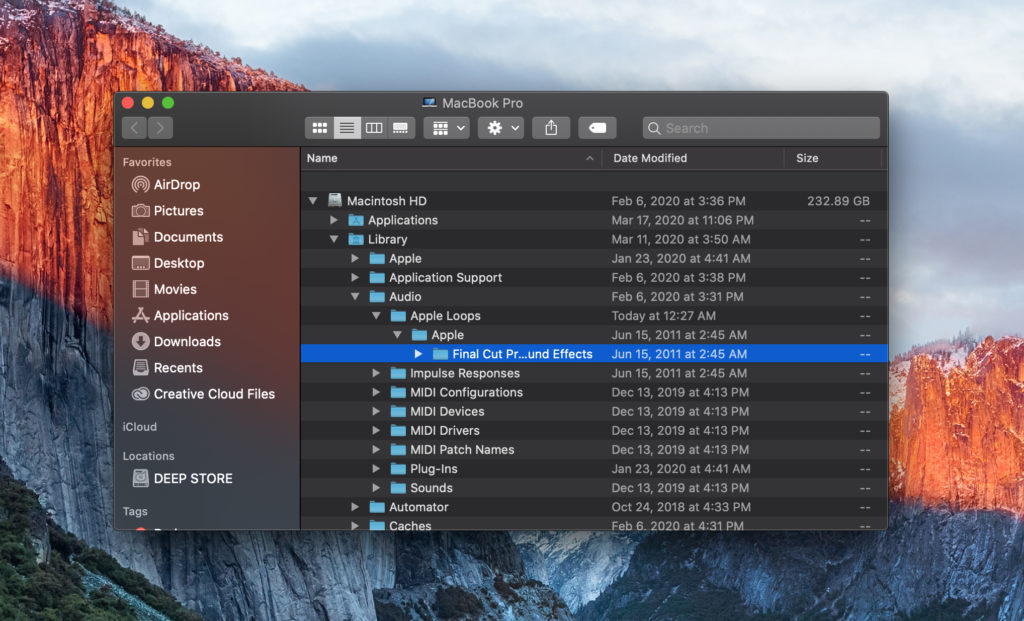Select DEEP STORE under Locations
The height and width of the screenshot is (621, 1024).
point(192,479)
